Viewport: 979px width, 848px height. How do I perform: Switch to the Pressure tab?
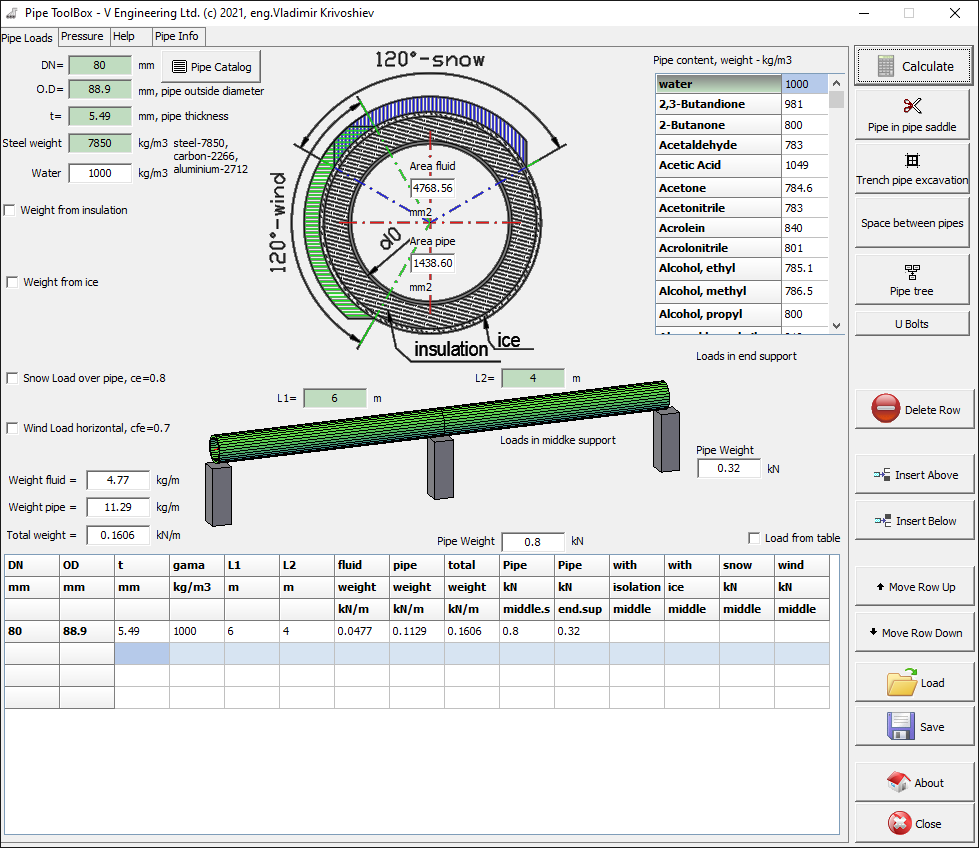pyautogui.click(x=82, y=36)
